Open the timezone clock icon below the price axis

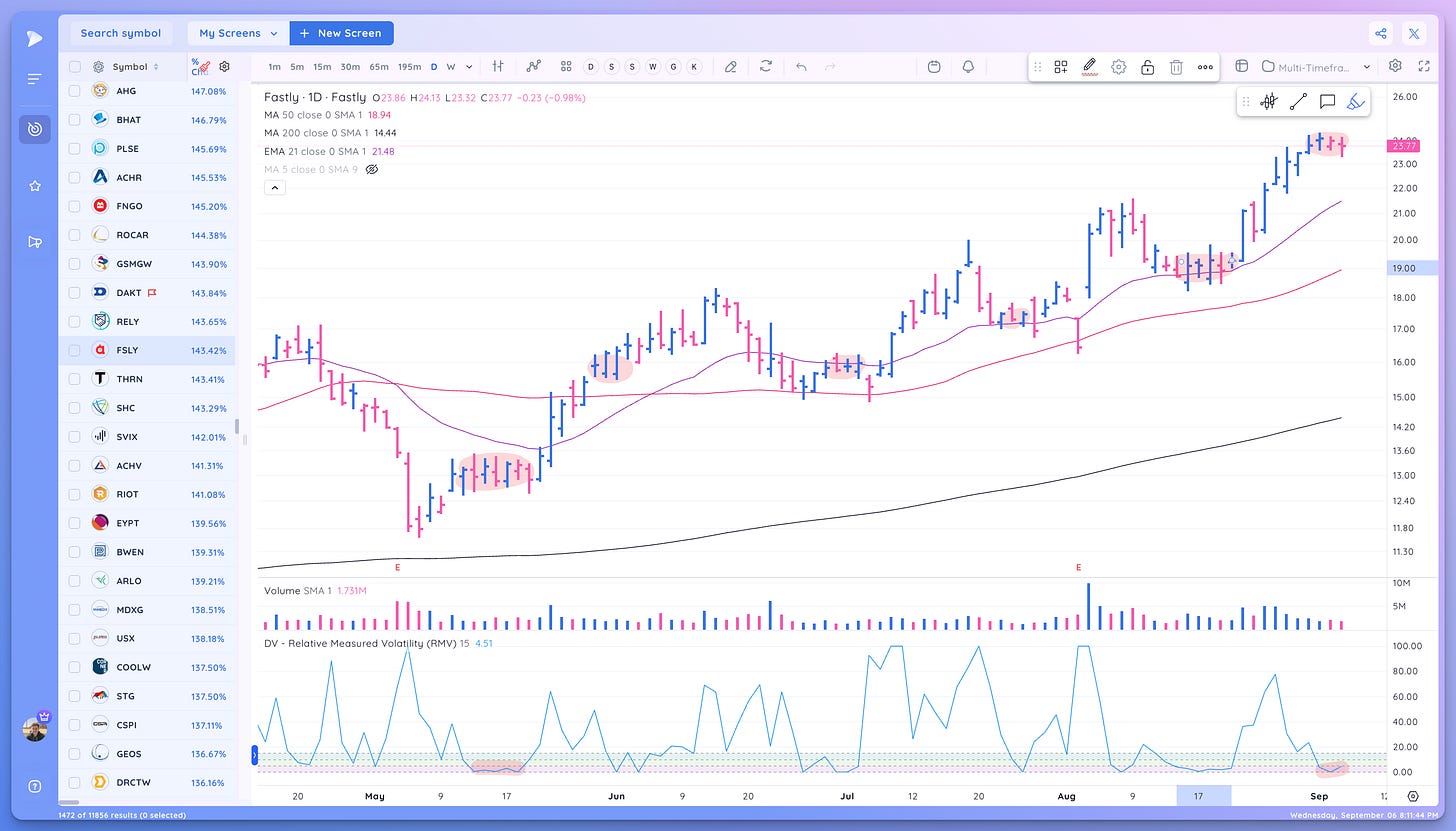(x=1411, y=796)
